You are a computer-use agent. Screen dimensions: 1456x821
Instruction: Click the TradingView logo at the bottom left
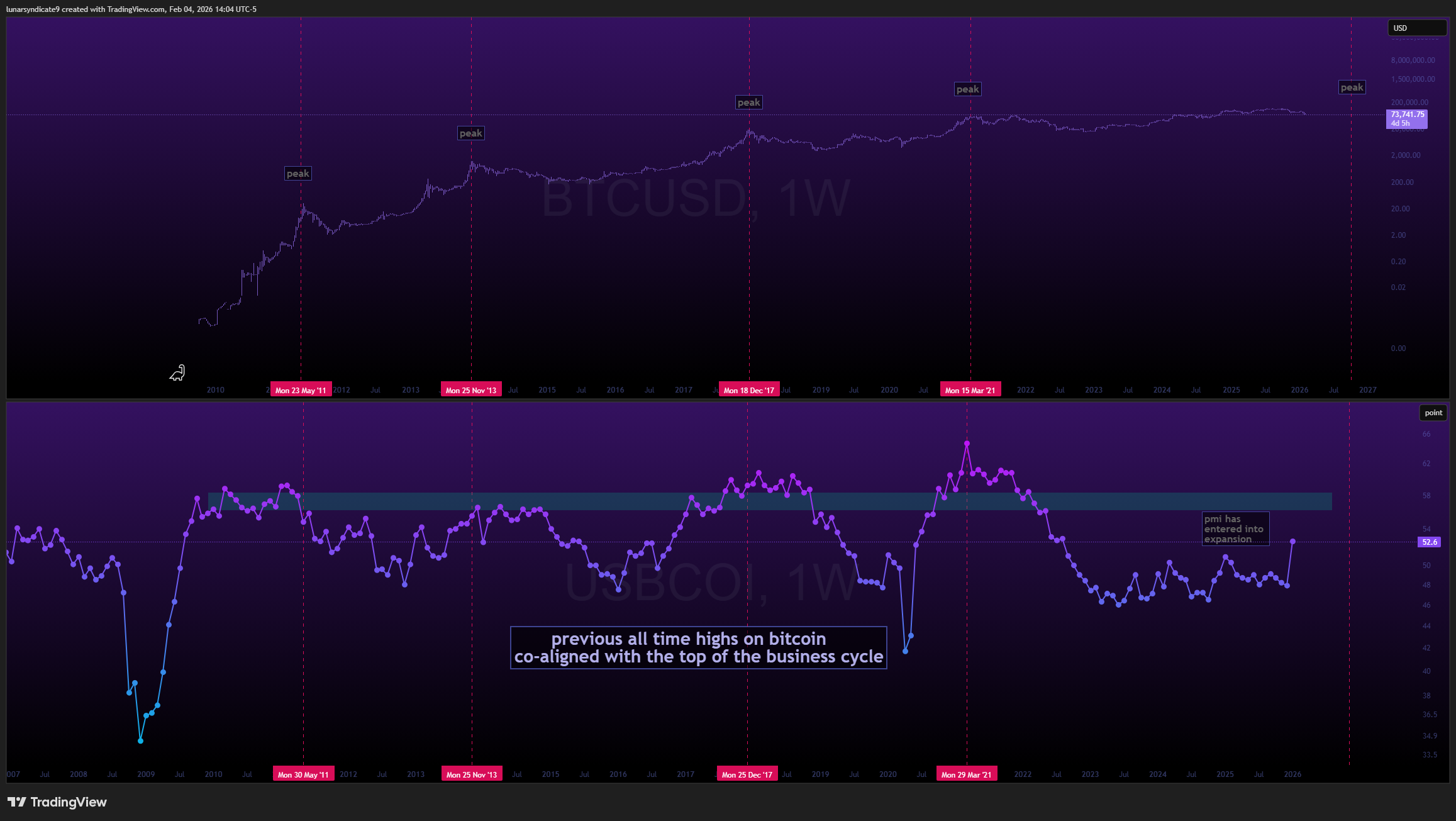tap(57, 802)
